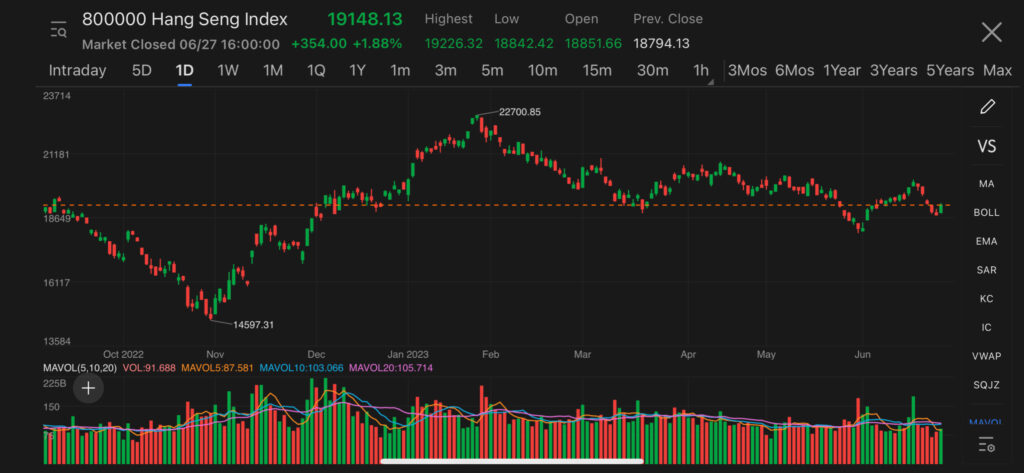1024x473 pixels.
Task: Set range to 3Mos
Action: pos(747,71)
